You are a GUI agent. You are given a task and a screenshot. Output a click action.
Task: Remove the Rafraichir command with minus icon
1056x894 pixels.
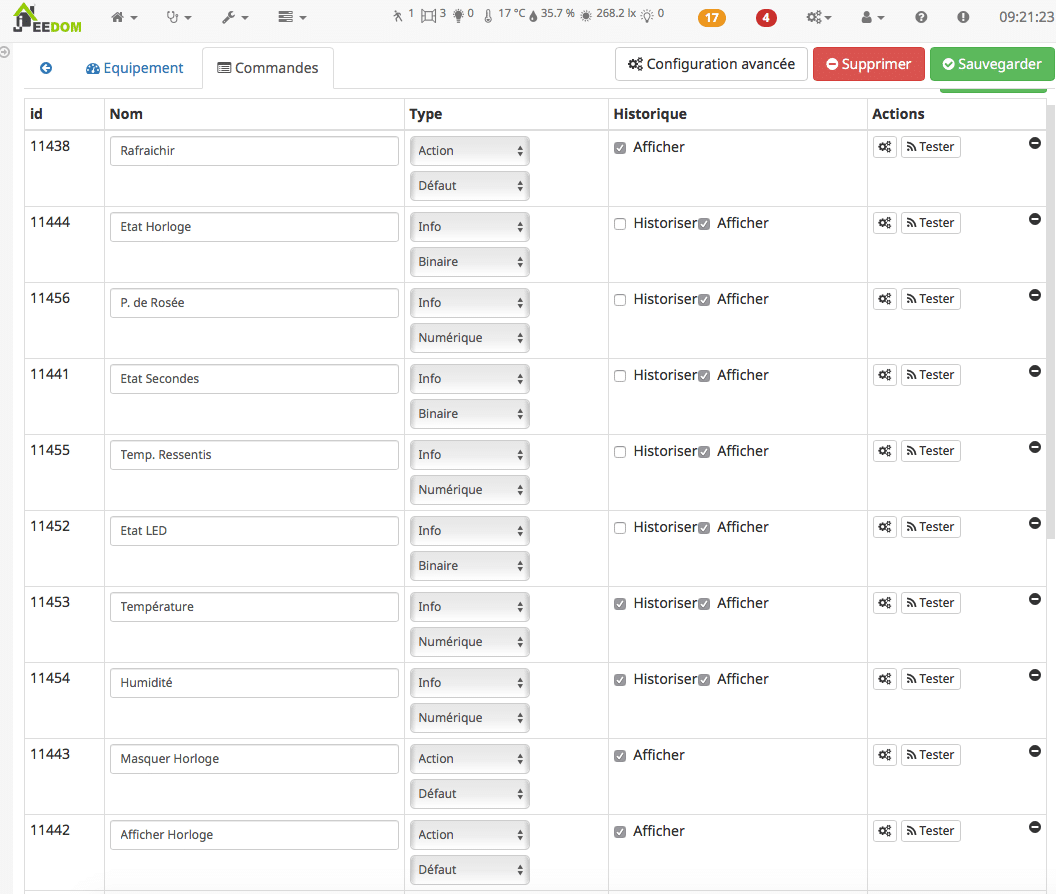pos(1035,143)
